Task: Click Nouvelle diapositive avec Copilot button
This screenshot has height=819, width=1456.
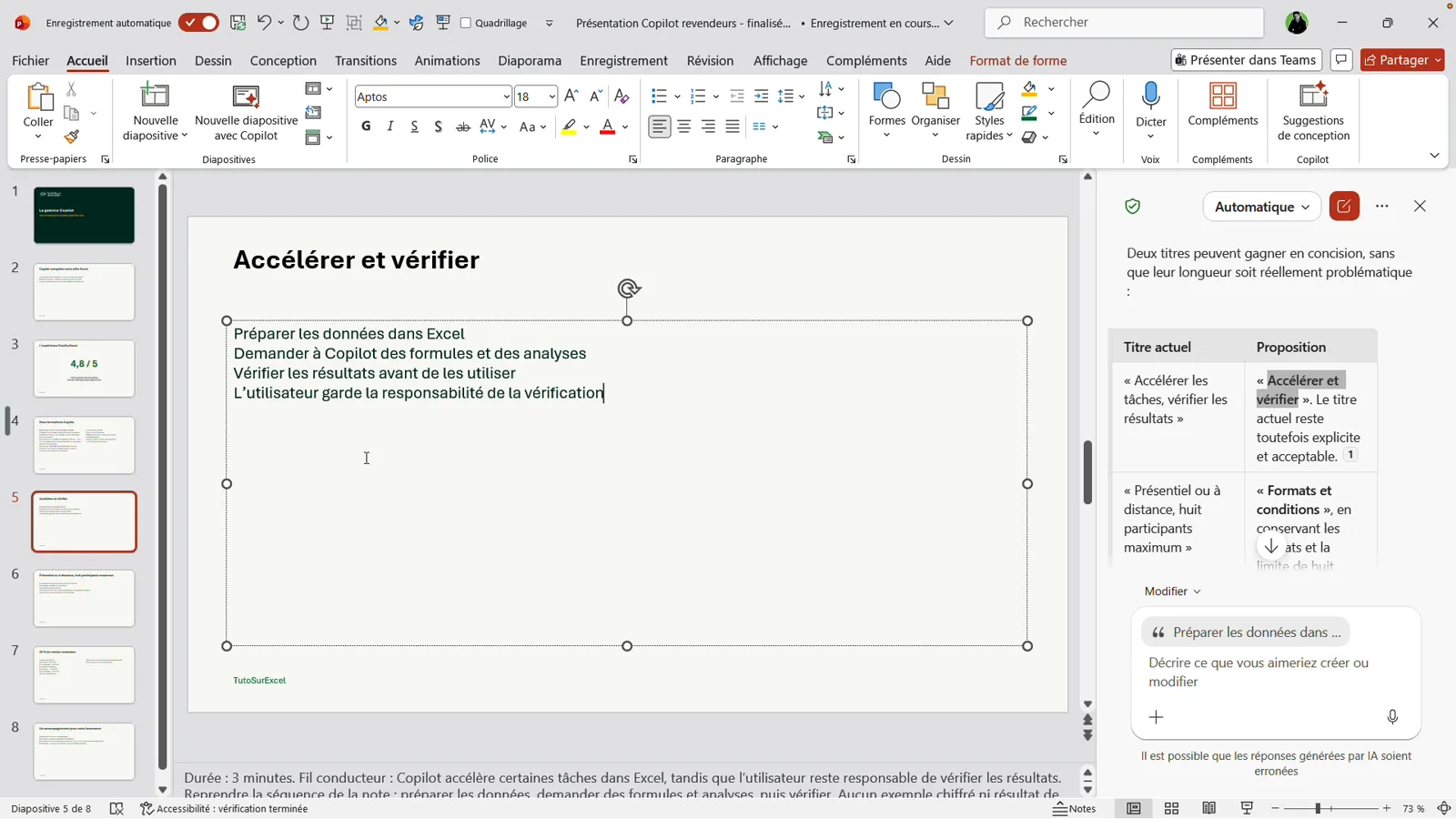Action: coord(247,112)
